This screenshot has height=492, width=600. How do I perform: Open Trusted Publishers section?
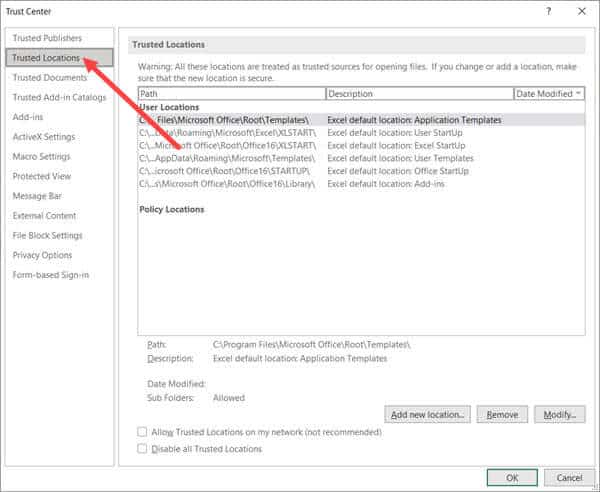tap(47, 38)
